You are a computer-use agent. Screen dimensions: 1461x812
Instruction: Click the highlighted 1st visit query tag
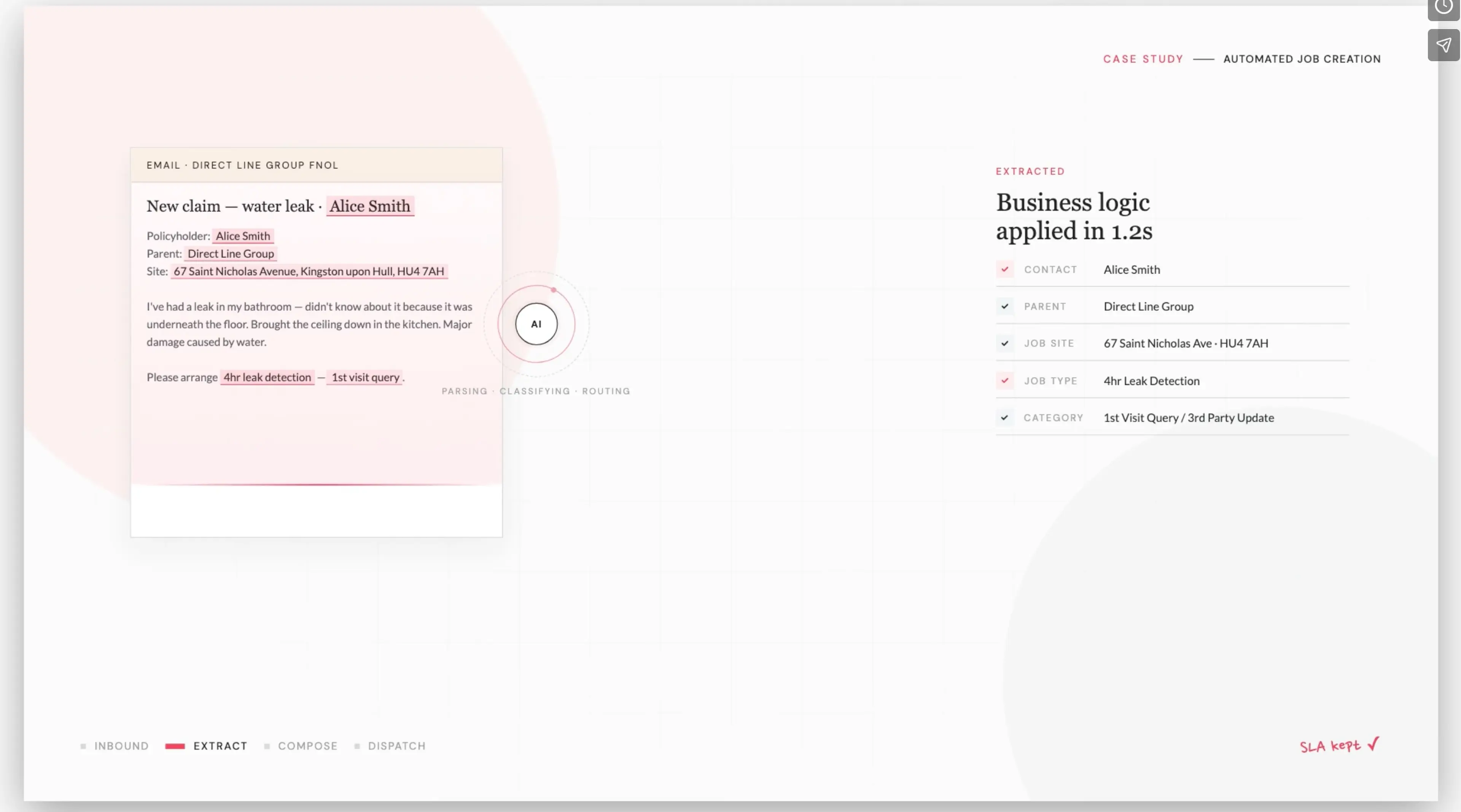(365, 377)
